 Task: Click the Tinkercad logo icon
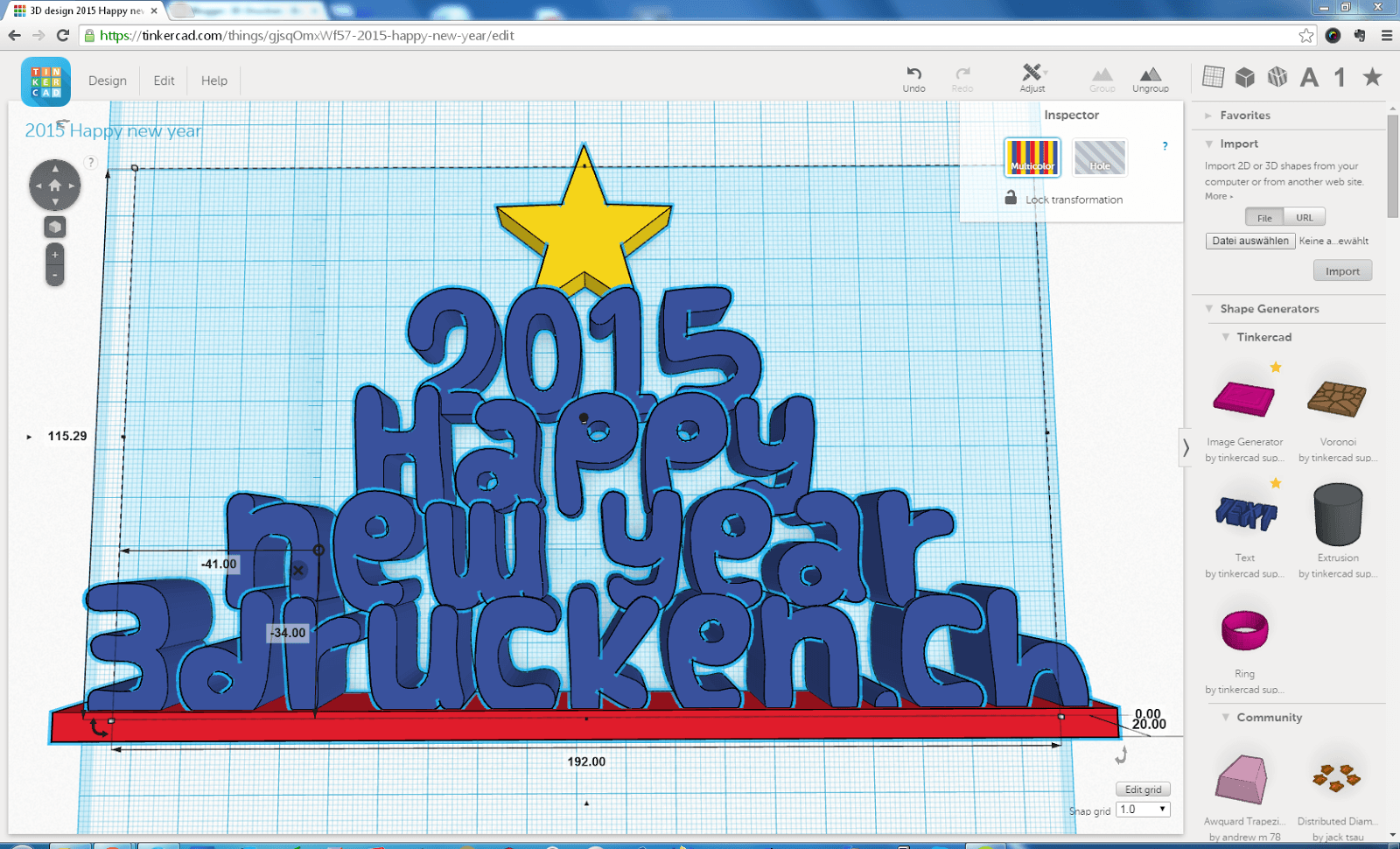(x=45, y=81)
